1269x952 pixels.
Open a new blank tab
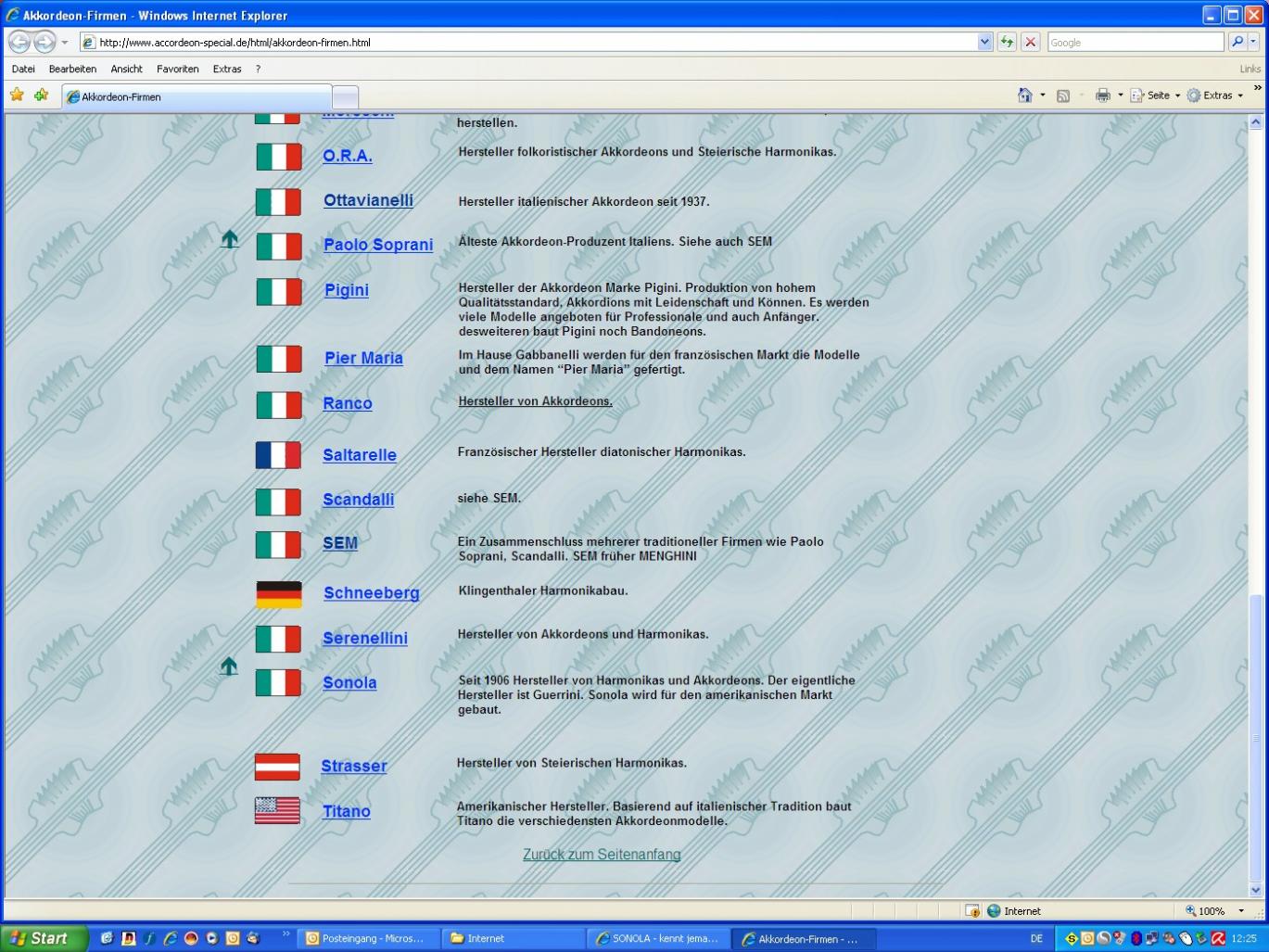click(x=345, y=97)
